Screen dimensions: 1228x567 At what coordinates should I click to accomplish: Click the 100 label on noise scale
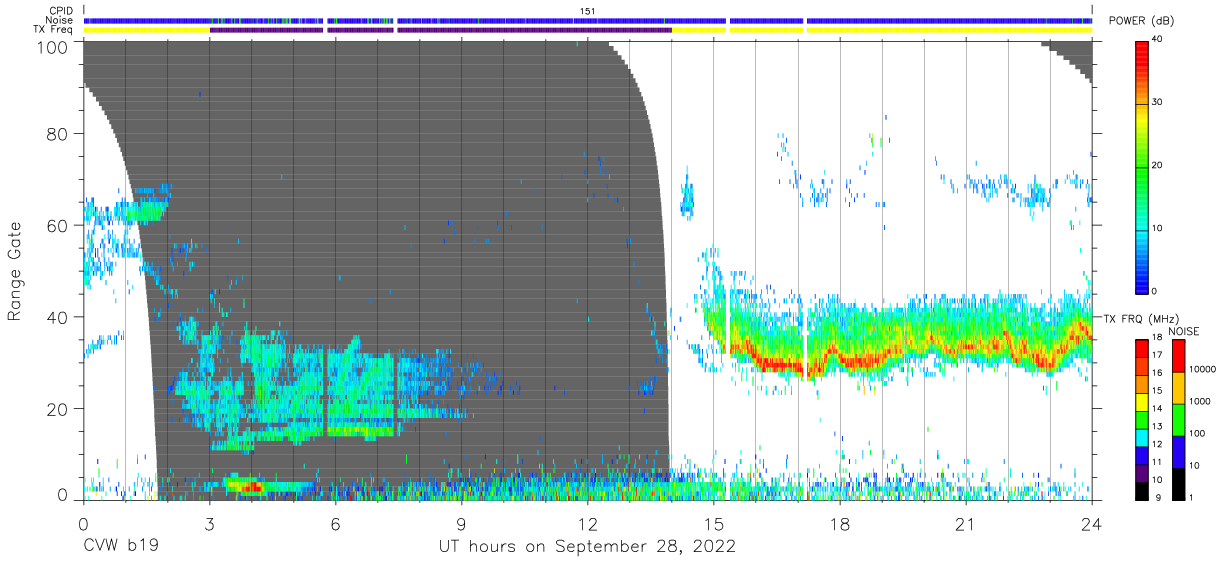(x=1198, y=434)
